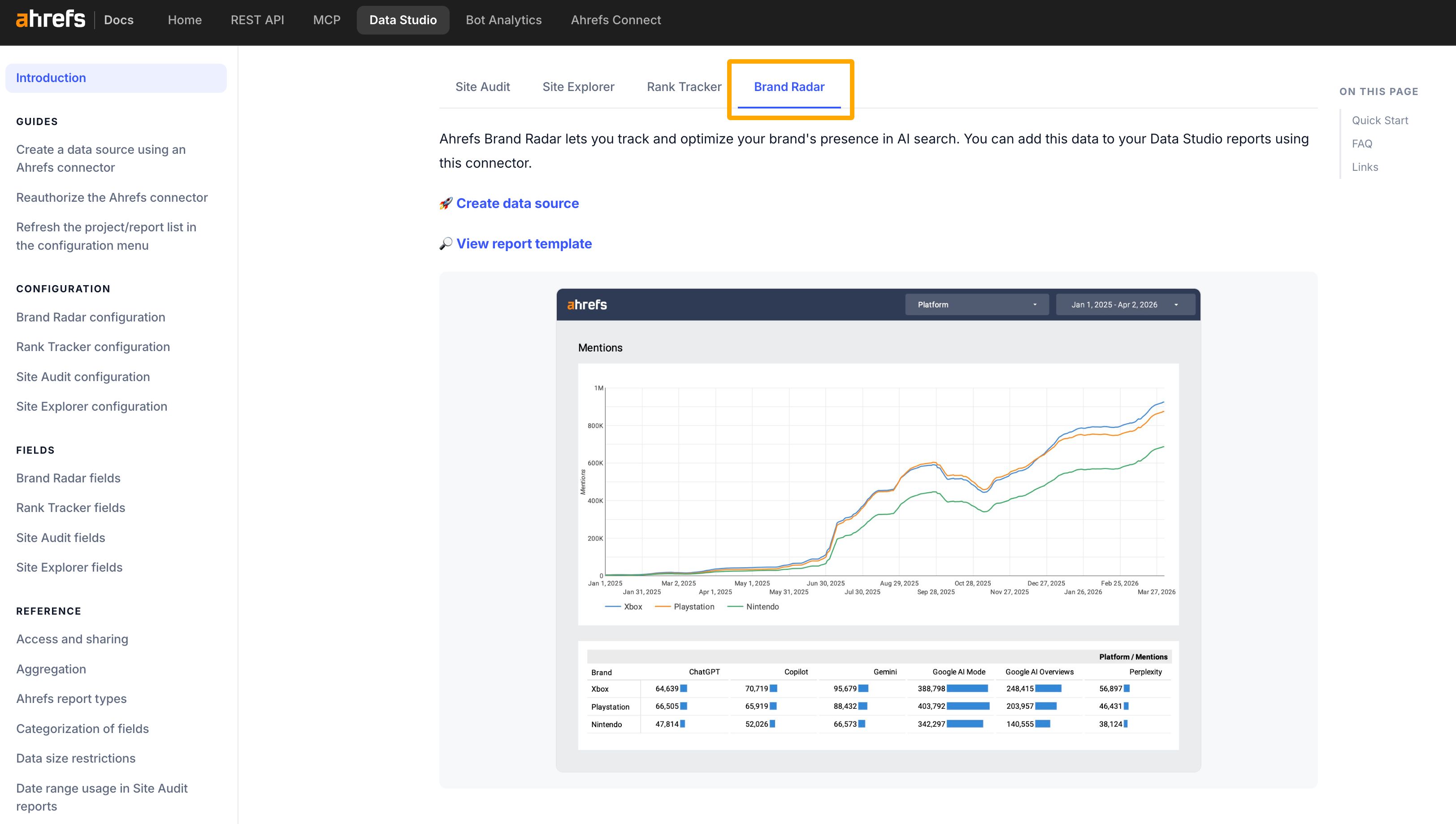The image size is (1456, 824).
Task: Click the ChatGPT column header
Action: click(x=704, y=672)
